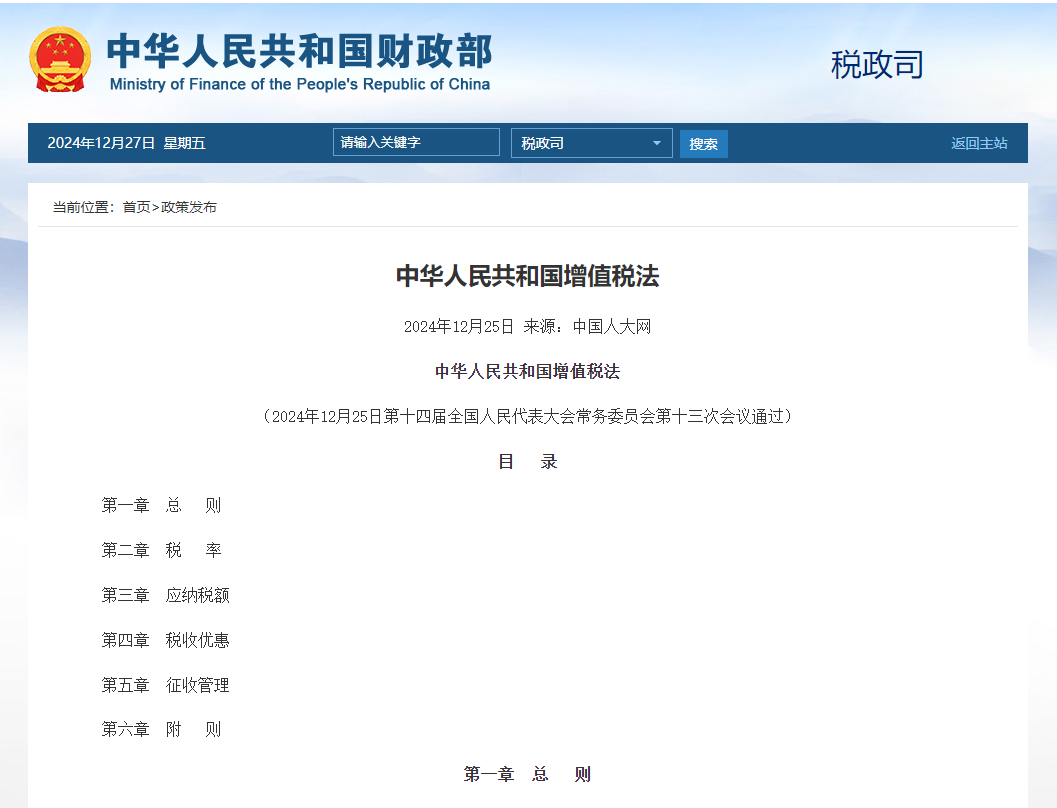Image resolution: width=1057 pixels, height=808 pixels.
Task: Click 第四章 税收优惠 chapter listing
Action: click(x=165, y=640)
